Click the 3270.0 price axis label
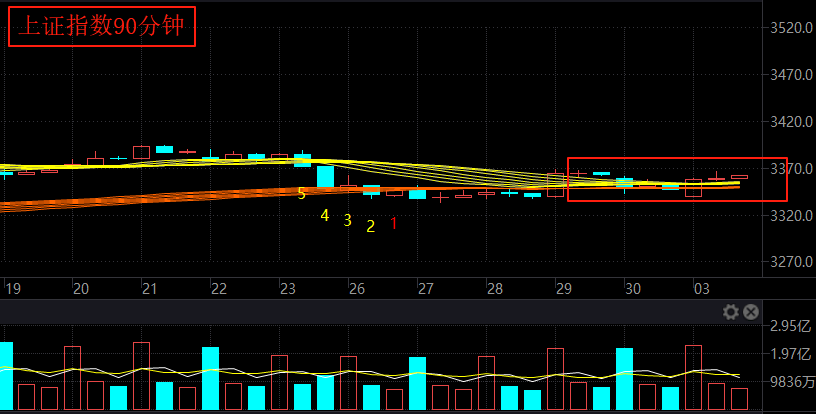The height and width of the screenshot is (414, 816). point(791,262)
